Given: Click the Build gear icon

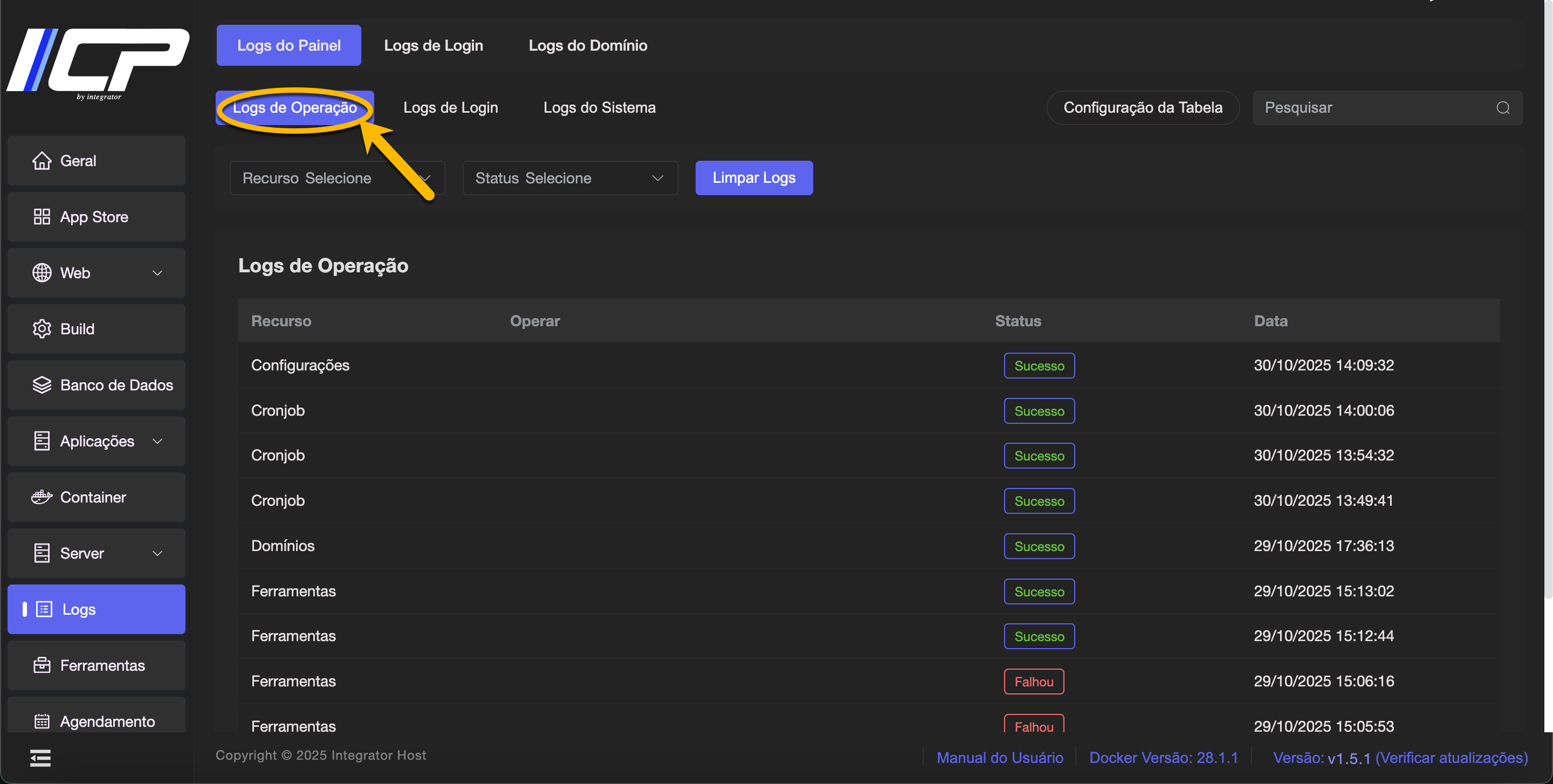Looking at the screenshot, I should 42,329.
